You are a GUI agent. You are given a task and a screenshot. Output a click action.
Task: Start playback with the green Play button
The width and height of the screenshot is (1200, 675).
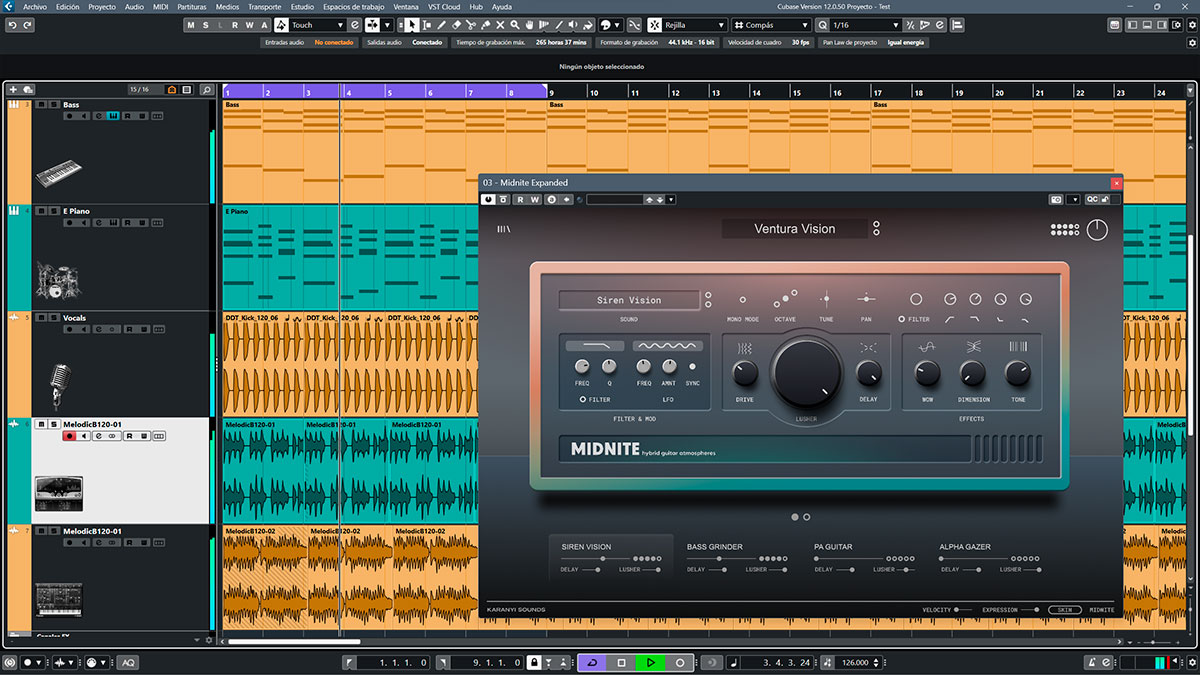650,662
